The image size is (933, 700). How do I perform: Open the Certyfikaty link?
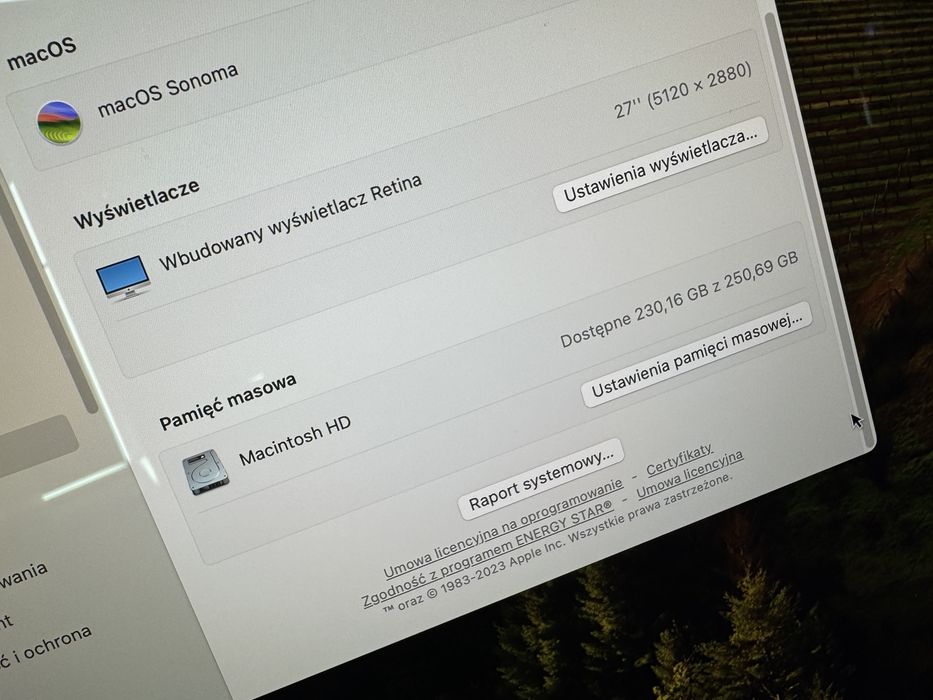tap(679, 460)
